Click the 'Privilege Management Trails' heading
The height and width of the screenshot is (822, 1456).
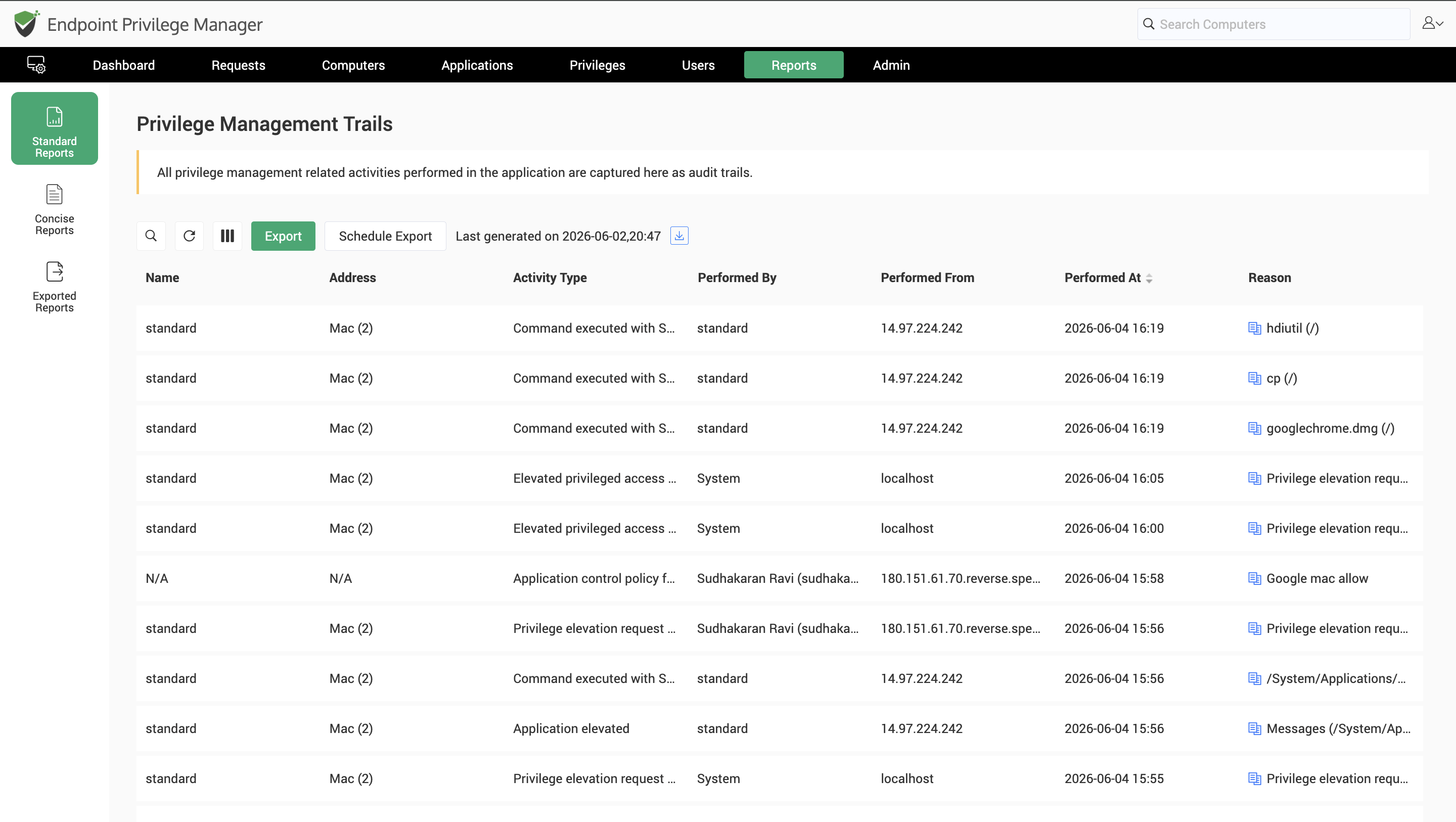pos(264,124)
